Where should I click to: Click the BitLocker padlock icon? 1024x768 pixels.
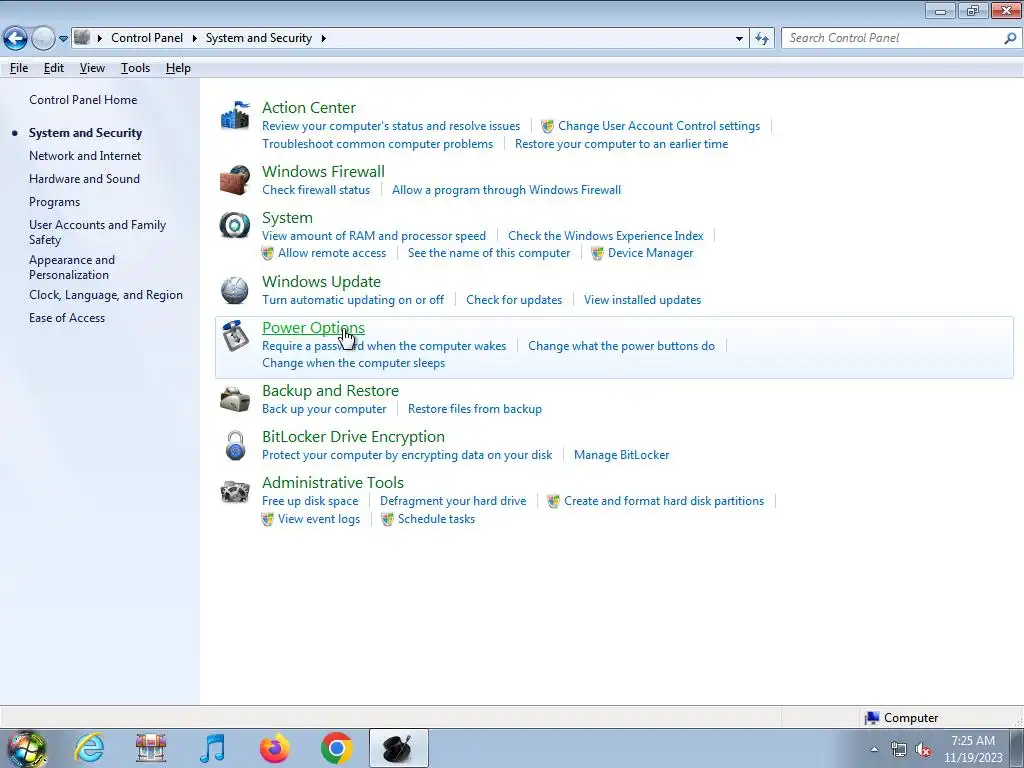tap(235, 445)
